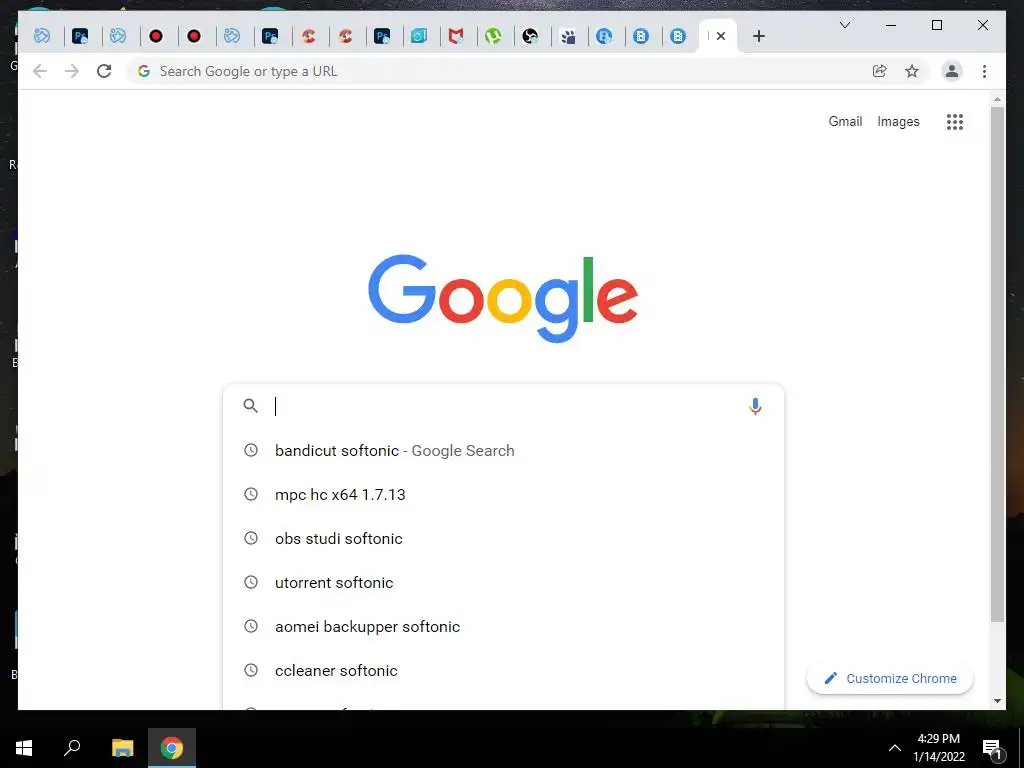1024x768 pixels.
Task: Select the 'utorrent softonic' suggestion
Action: (x=503, y=583)
